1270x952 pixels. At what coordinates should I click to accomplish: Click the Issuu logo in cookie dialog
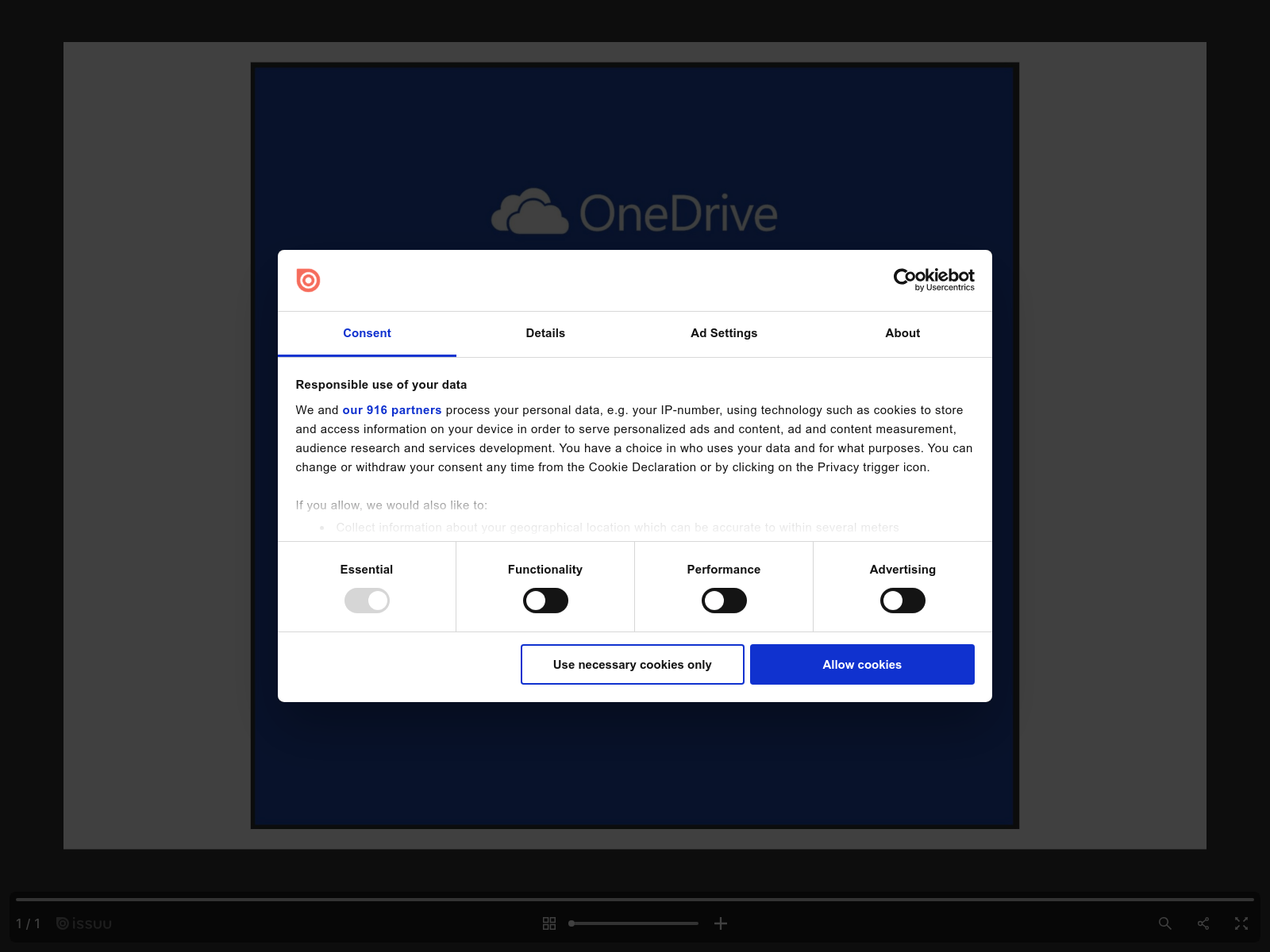(308, 280)
